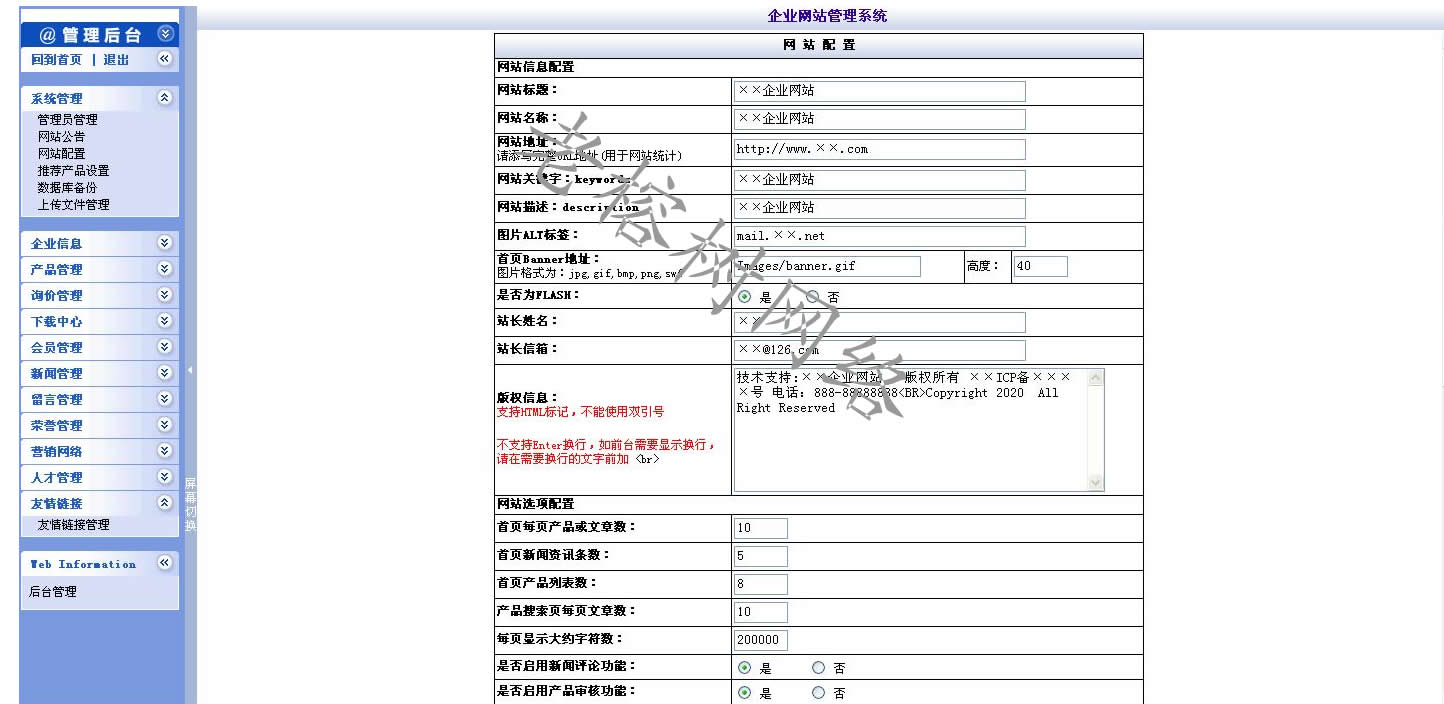Click the 网站关键字 keywords field
The width and height of the screenshot is (1444, 704).
pos(879,180)
